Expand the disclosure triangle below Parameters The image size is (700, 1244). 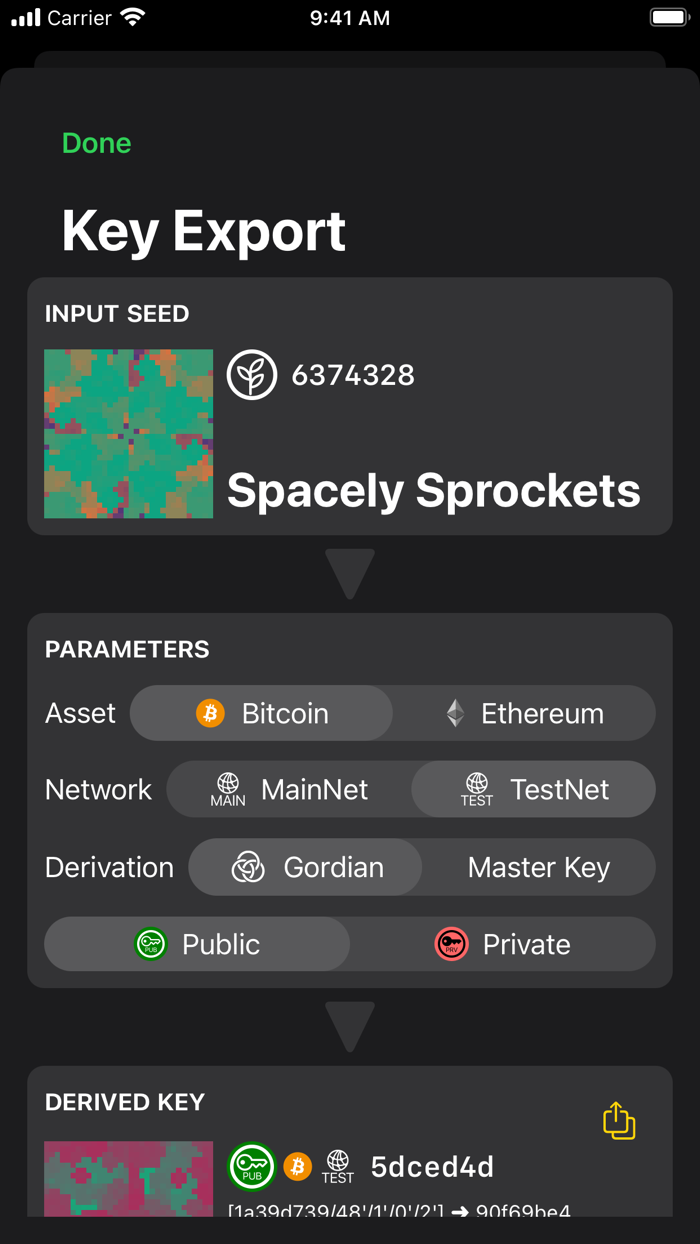350,1026
